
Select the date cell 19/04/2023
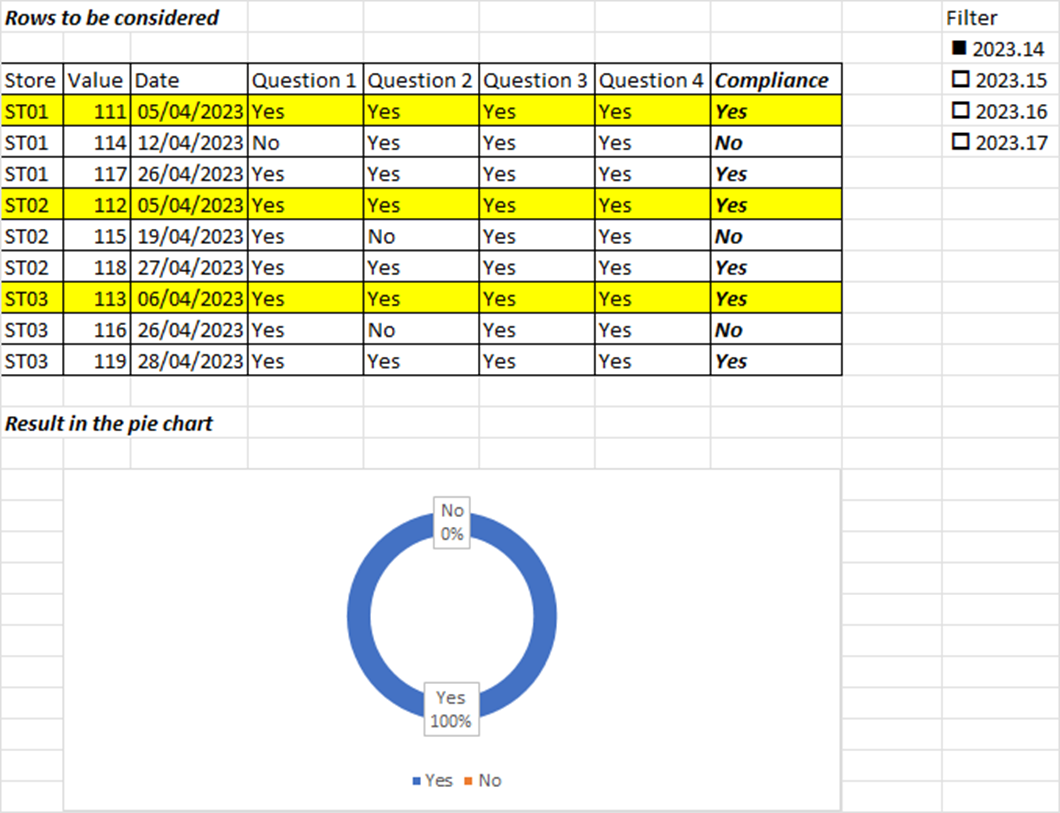[189, 236]
